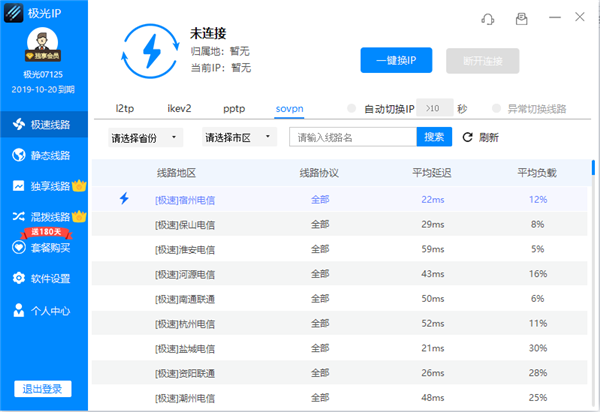Enable 自动切换IP radio option
600x412 pixels.
[x=351, y=108]
